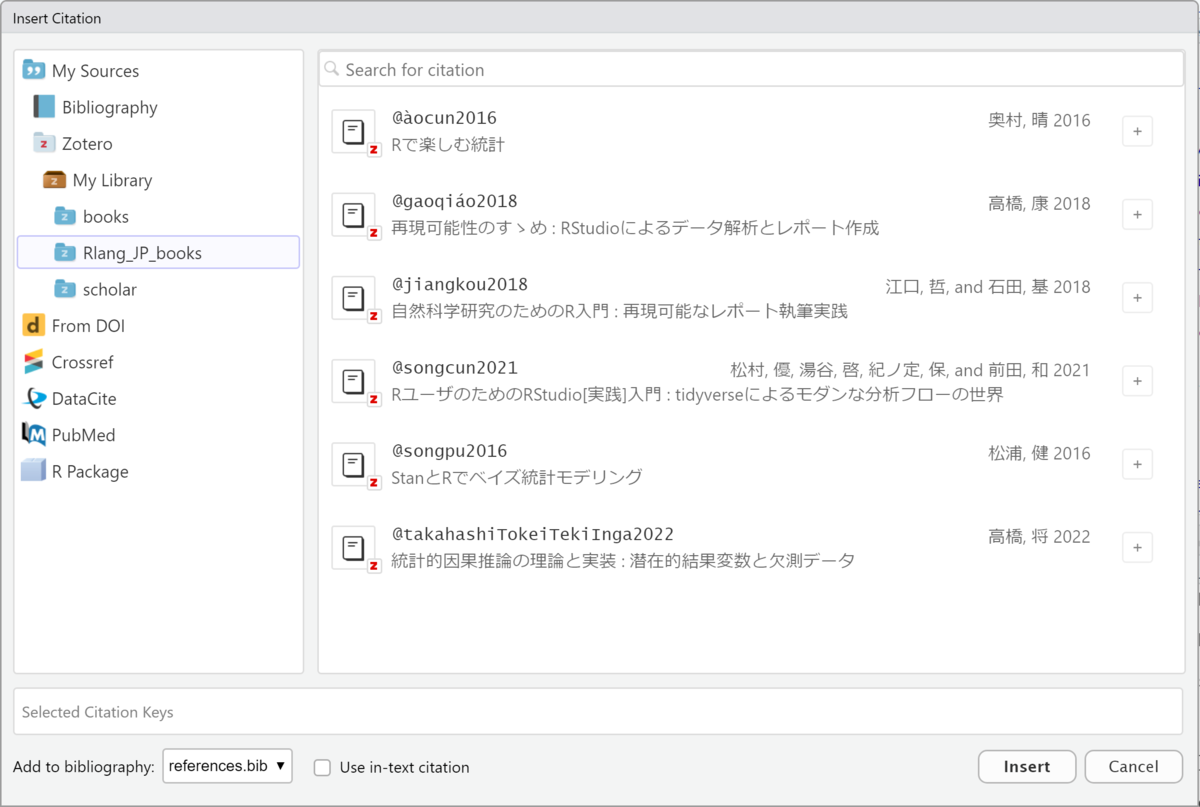The image size is (1200, 807).
Task: Open the R Package citation source
Action: tap(88, 470)
